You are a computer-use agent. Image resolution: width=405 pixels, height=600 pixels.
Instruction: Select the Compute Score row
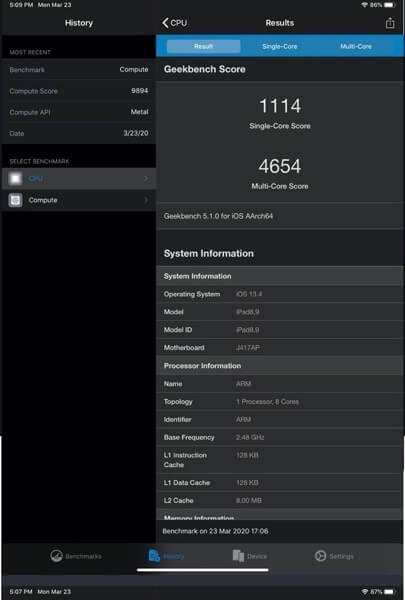78,91
